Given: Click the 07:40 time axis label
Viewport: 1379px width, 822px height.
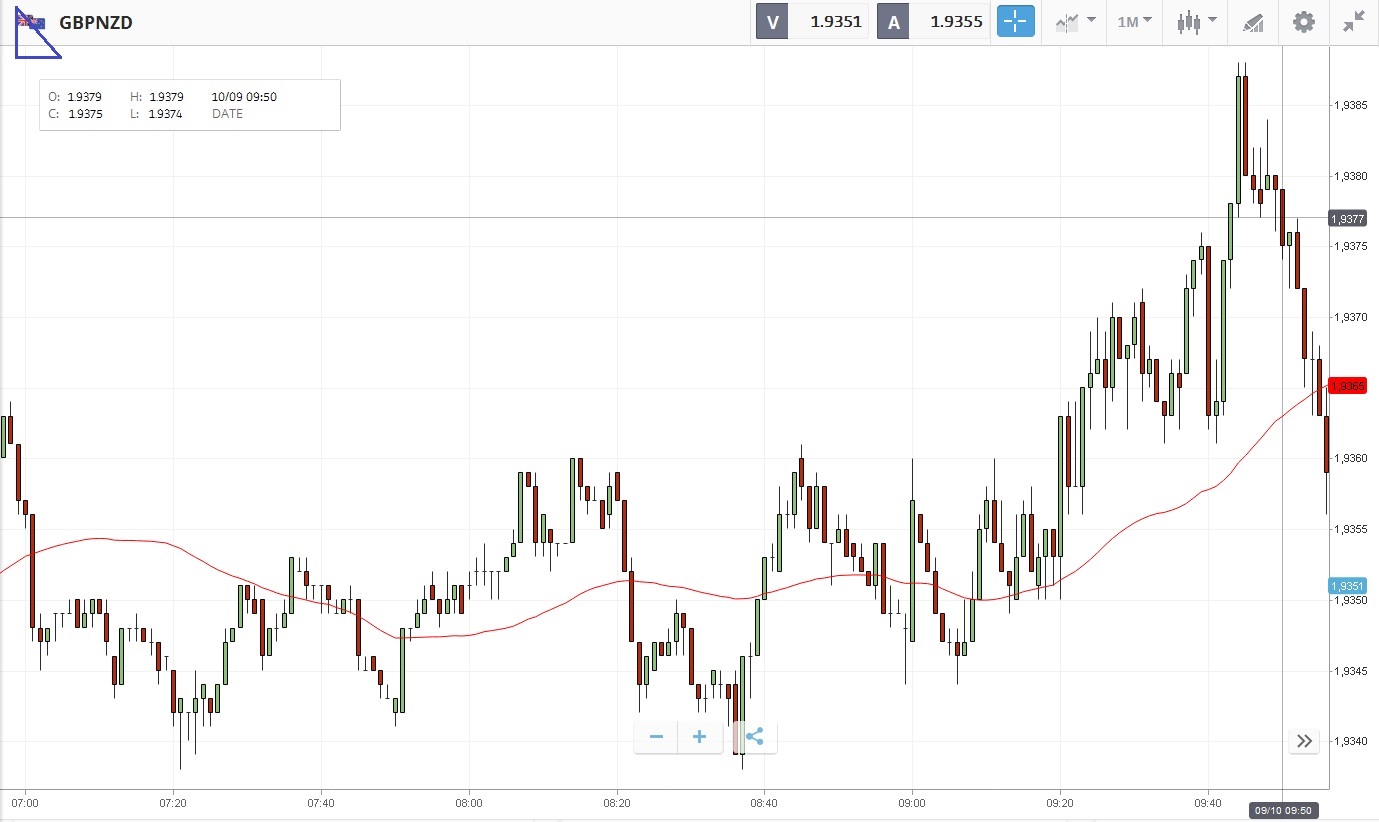Looking at the screenshot, I should tap(321, 803).
